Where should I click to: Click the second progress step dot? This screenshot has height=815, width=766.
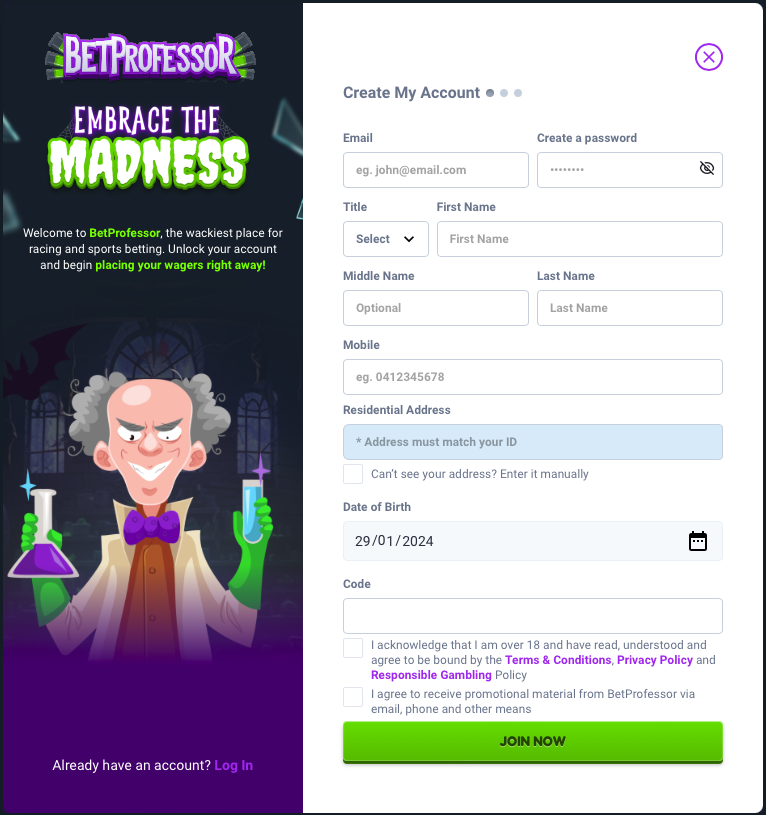504,93
